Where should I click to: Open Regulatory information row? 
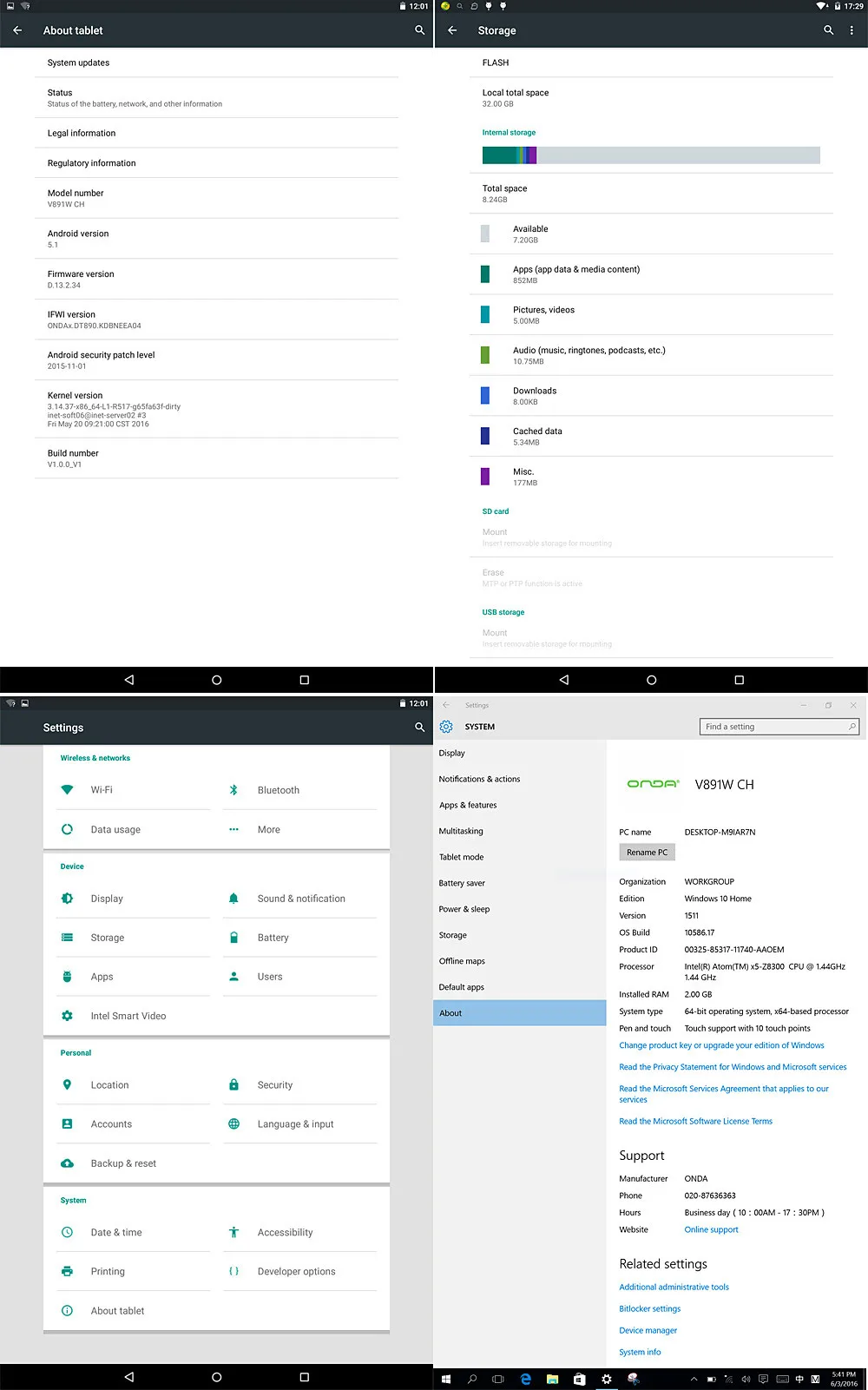pos(216,163)
